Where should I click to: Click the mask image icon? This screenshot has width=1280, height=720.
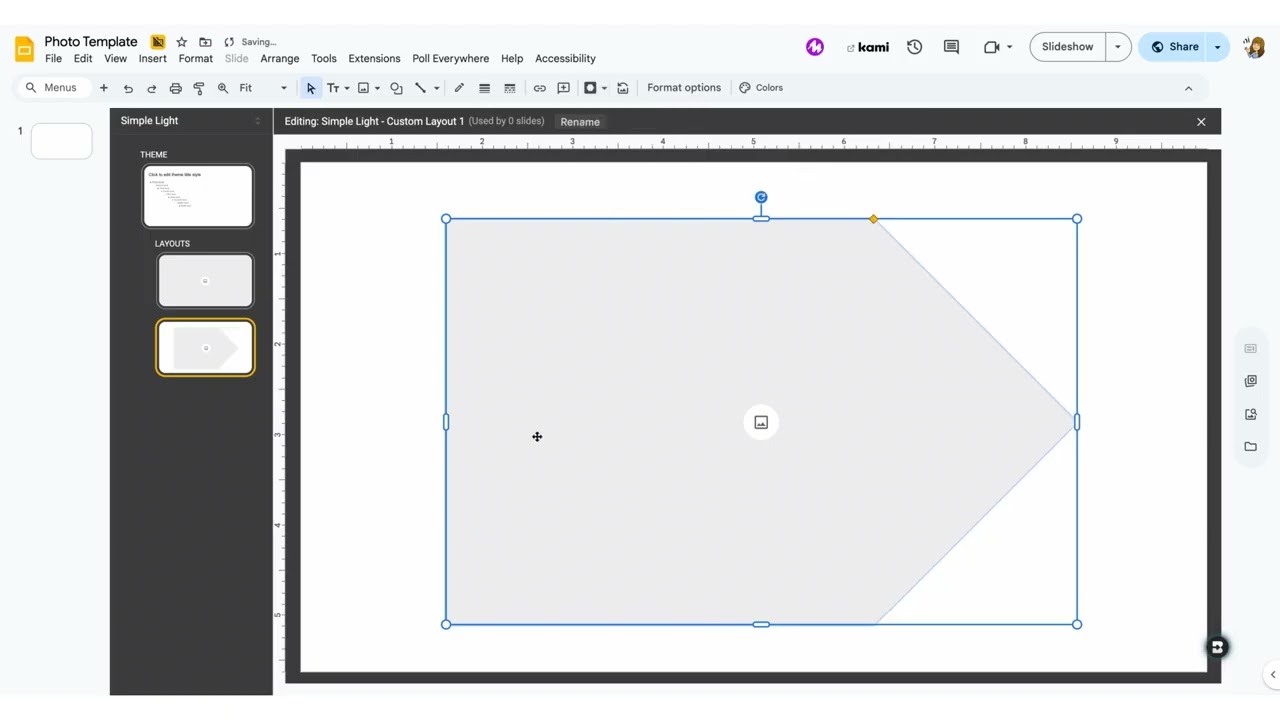(590, 88)
